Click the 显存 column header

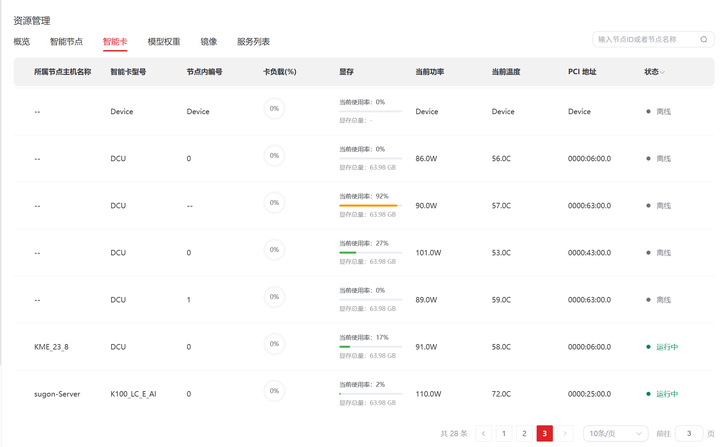(346, 72)
